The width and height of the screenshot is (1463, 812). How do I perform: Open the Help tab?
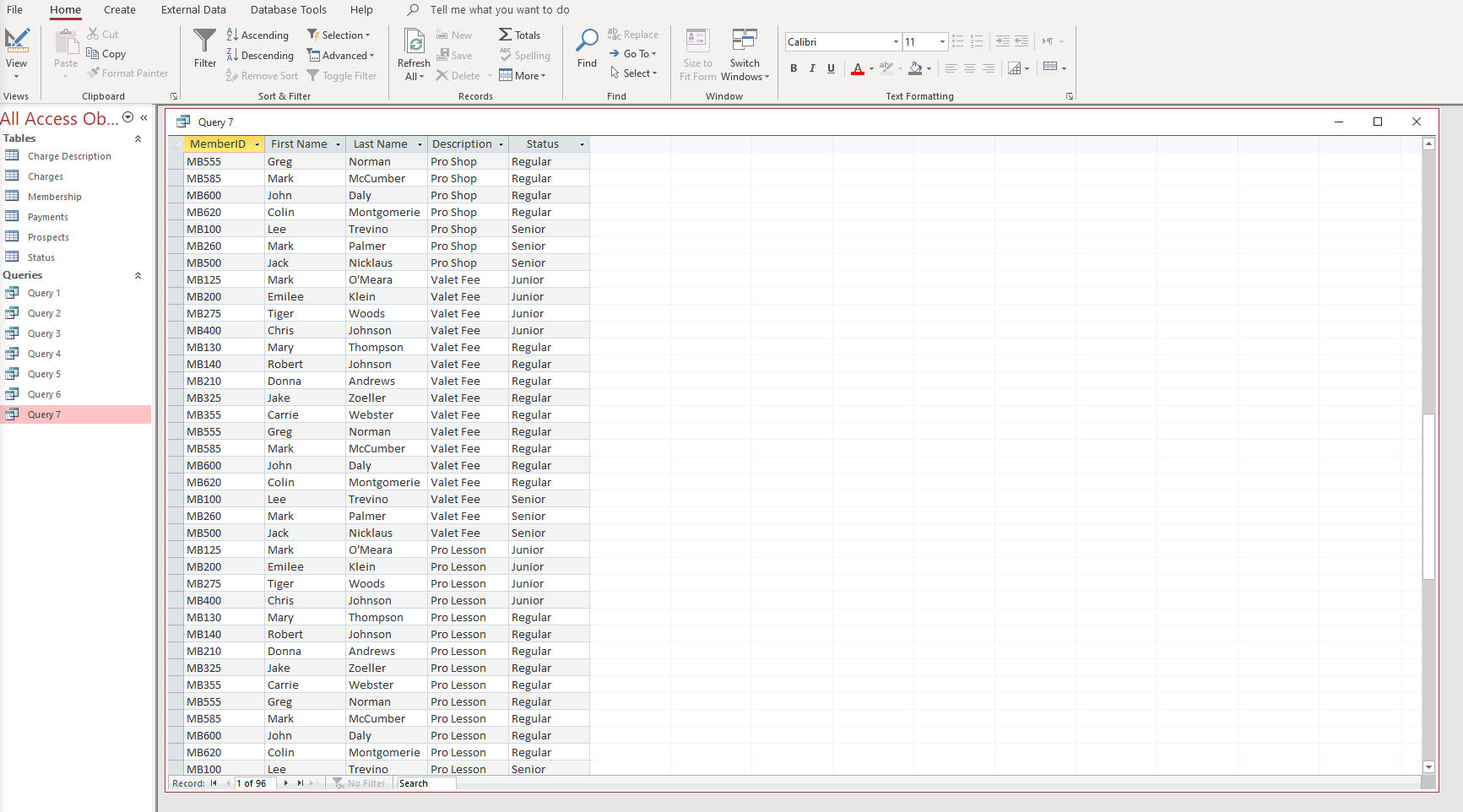(x=361, y=10)
